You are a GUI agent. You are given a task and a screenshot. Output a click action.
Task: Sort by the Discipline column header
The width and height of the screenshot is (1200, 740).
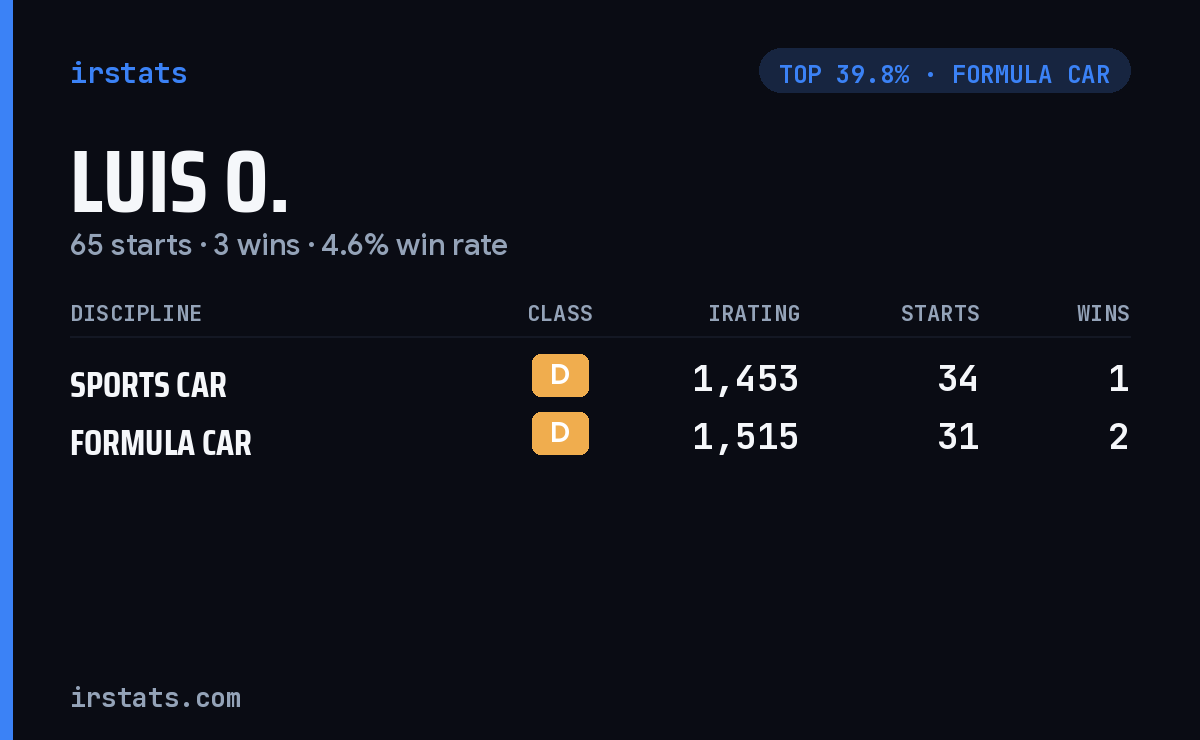click(136, 314)
